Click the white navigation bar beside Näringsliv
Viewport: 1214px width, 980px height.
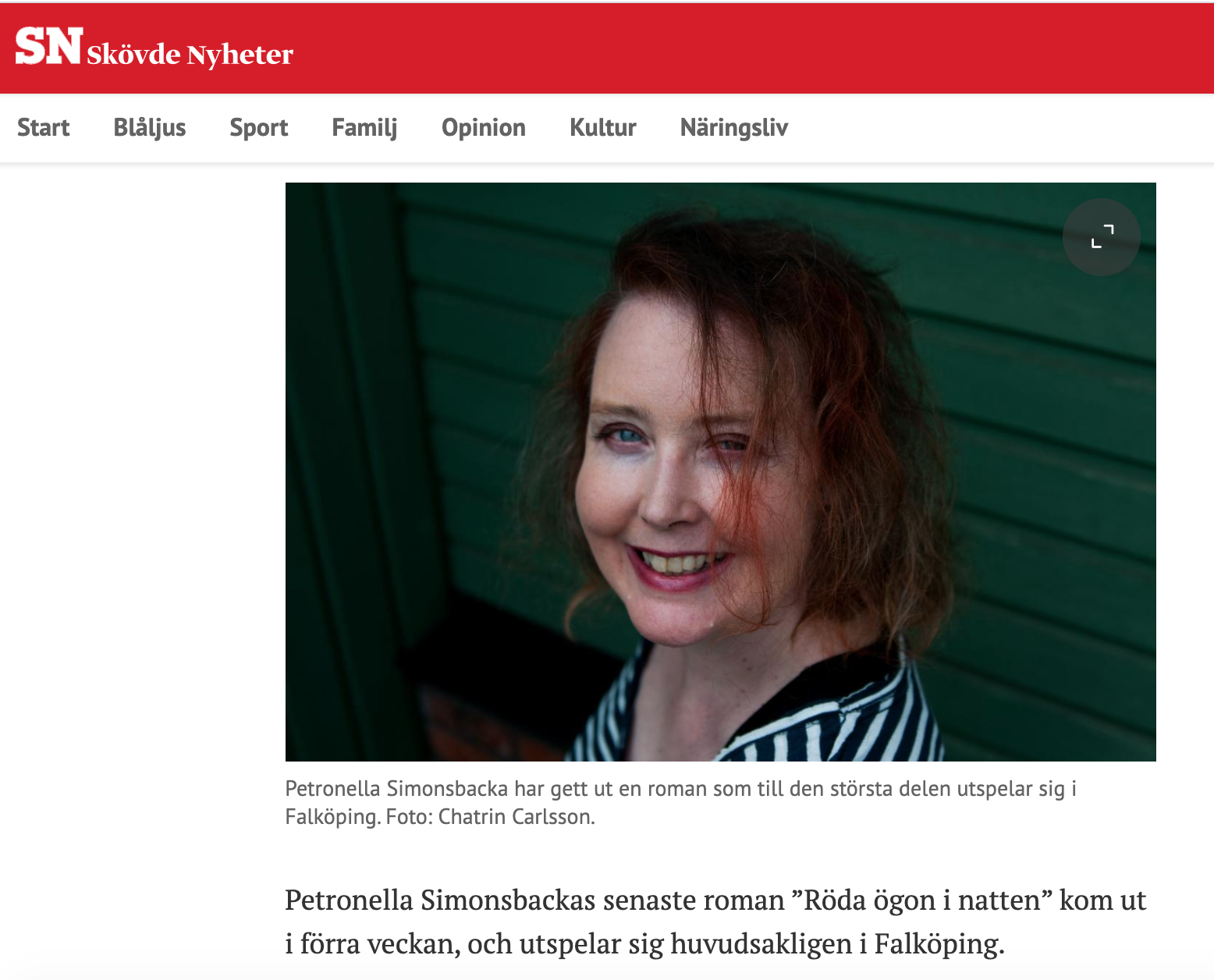pyautogui.click(x=999, y=128)
